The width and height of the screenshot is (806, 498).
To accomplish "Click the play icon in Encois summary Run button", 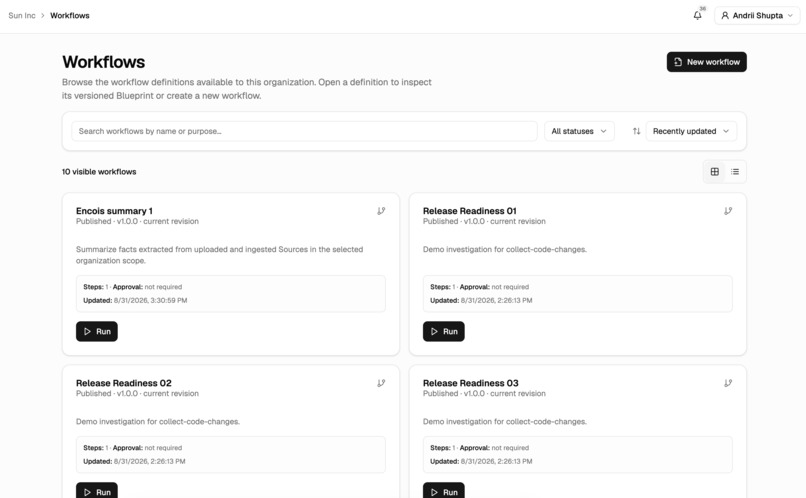I will (x=87, y=331).
